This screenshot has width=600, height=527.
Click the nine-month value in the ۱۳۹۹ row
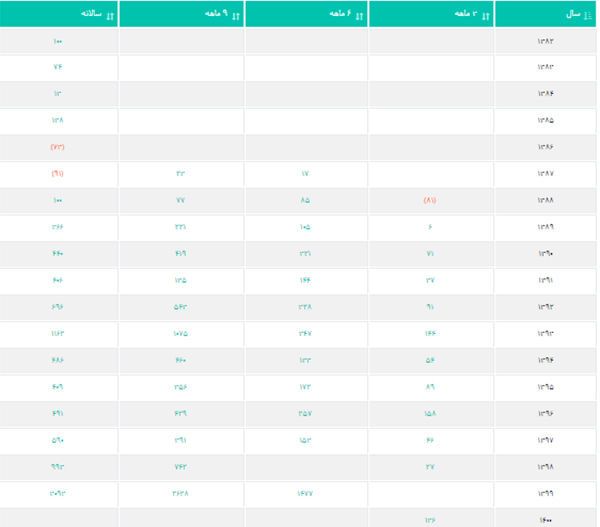180,494
